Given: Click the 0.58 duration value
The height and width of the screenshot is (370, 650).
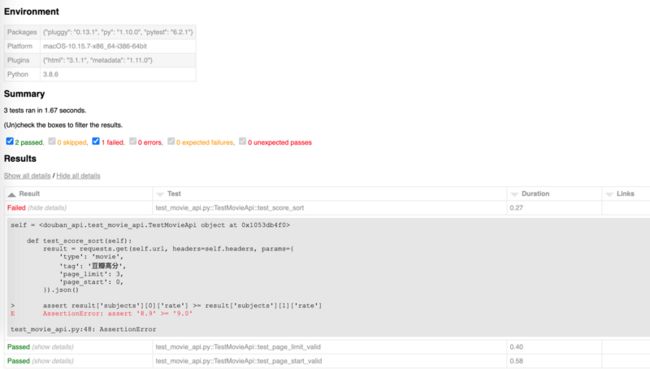Looking at the screenshot, I should coord(516,361).
